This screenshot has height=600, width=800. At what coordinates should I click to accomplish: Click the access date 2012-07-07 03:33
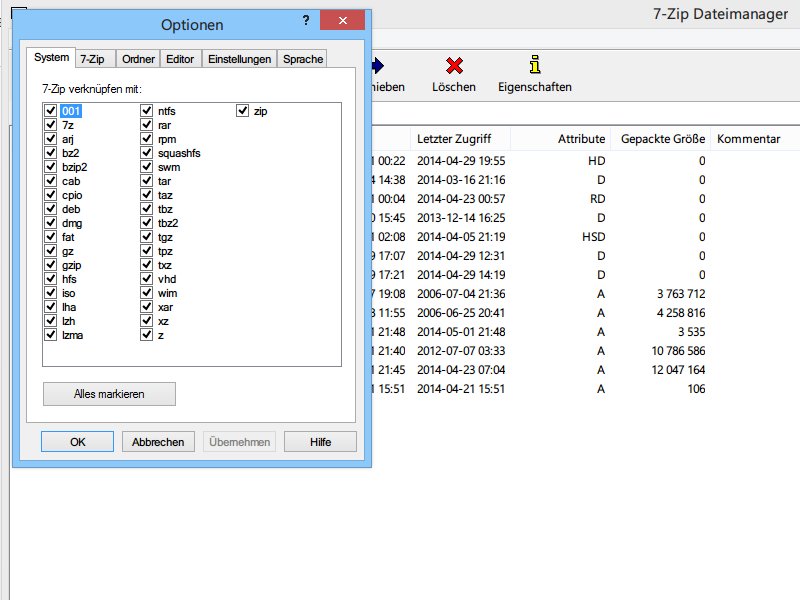[x=461, y=351]
